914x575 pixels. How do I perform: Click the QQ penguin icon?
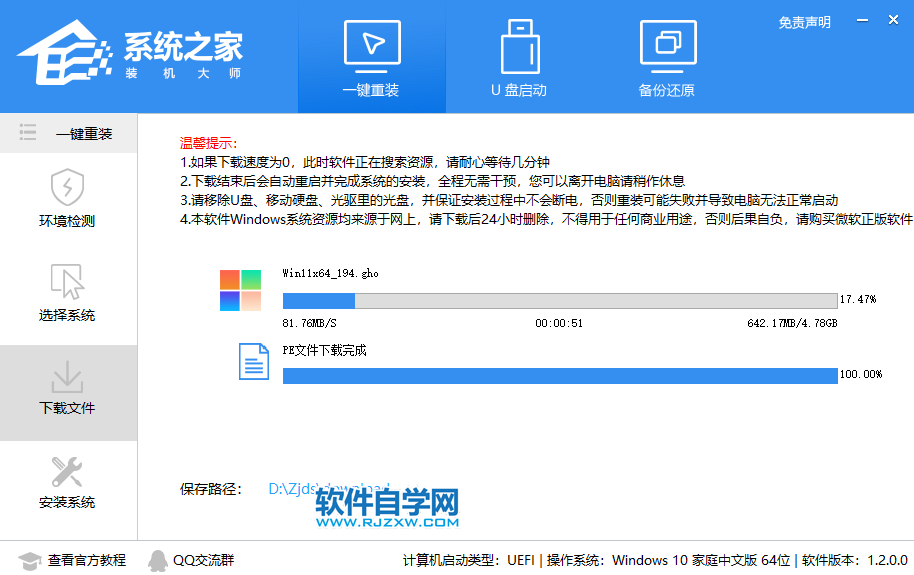click(x=157, y=561)
